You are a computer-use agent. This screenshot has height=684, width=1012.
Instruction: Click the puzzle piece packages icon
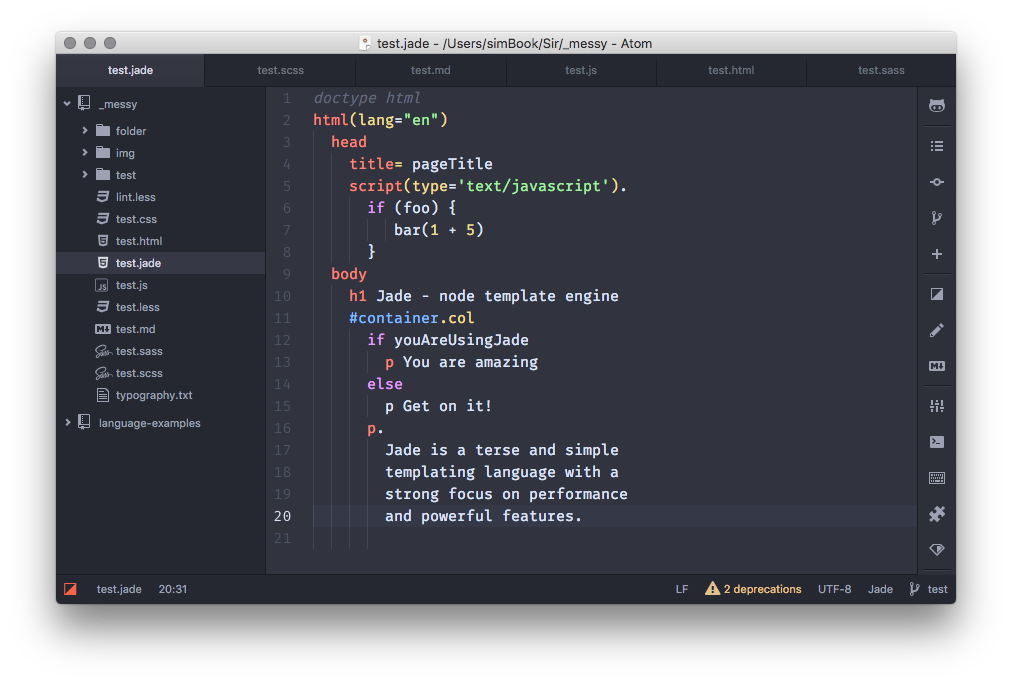[936, 514]
